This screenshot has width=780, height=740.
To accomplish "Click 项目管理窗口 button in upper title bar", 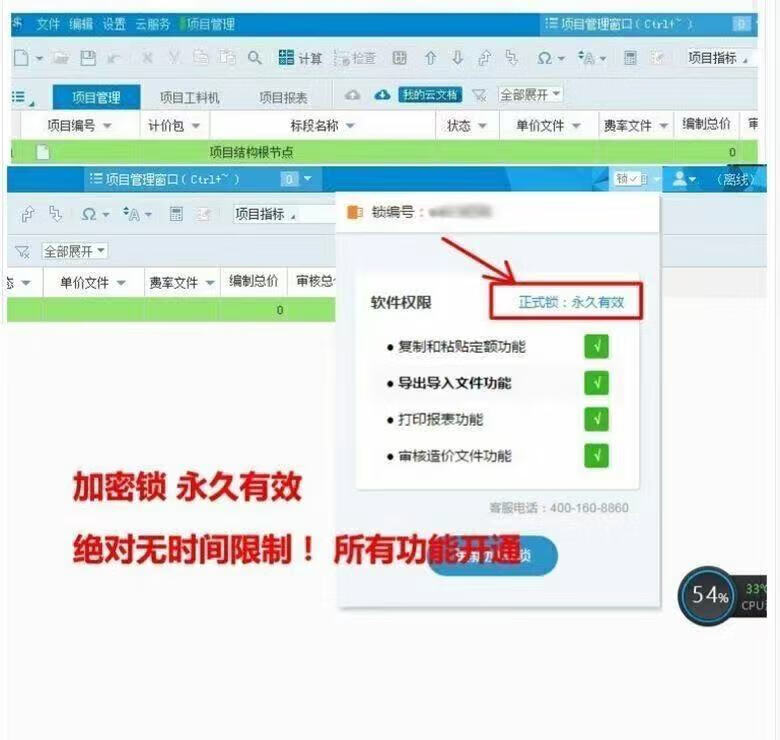I will (618, 23).
